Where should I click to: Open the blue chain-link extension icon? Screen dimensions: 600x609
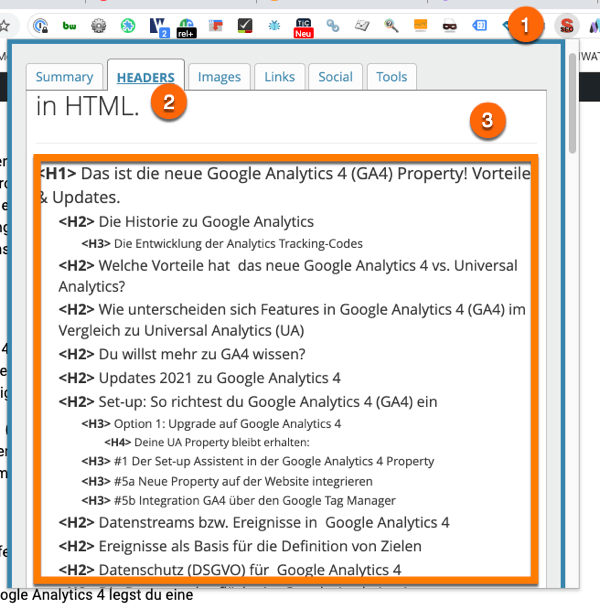click(x=333, y=26)
